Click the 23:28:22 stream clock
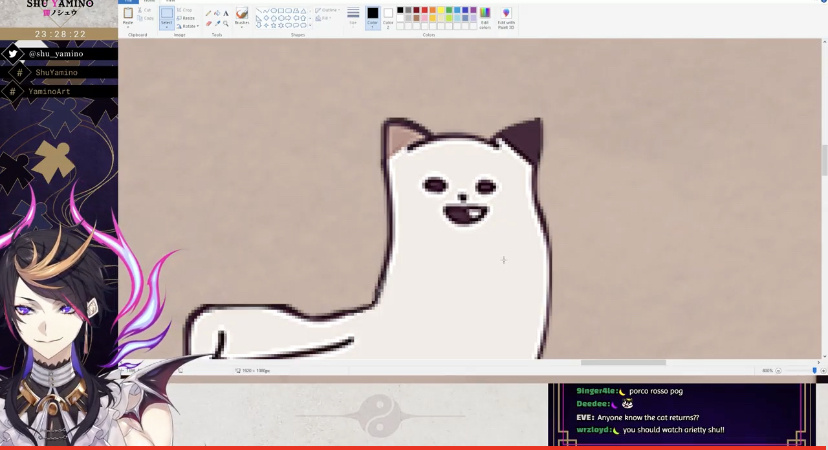This screenshot has width=828, height=450. (60, 34)
